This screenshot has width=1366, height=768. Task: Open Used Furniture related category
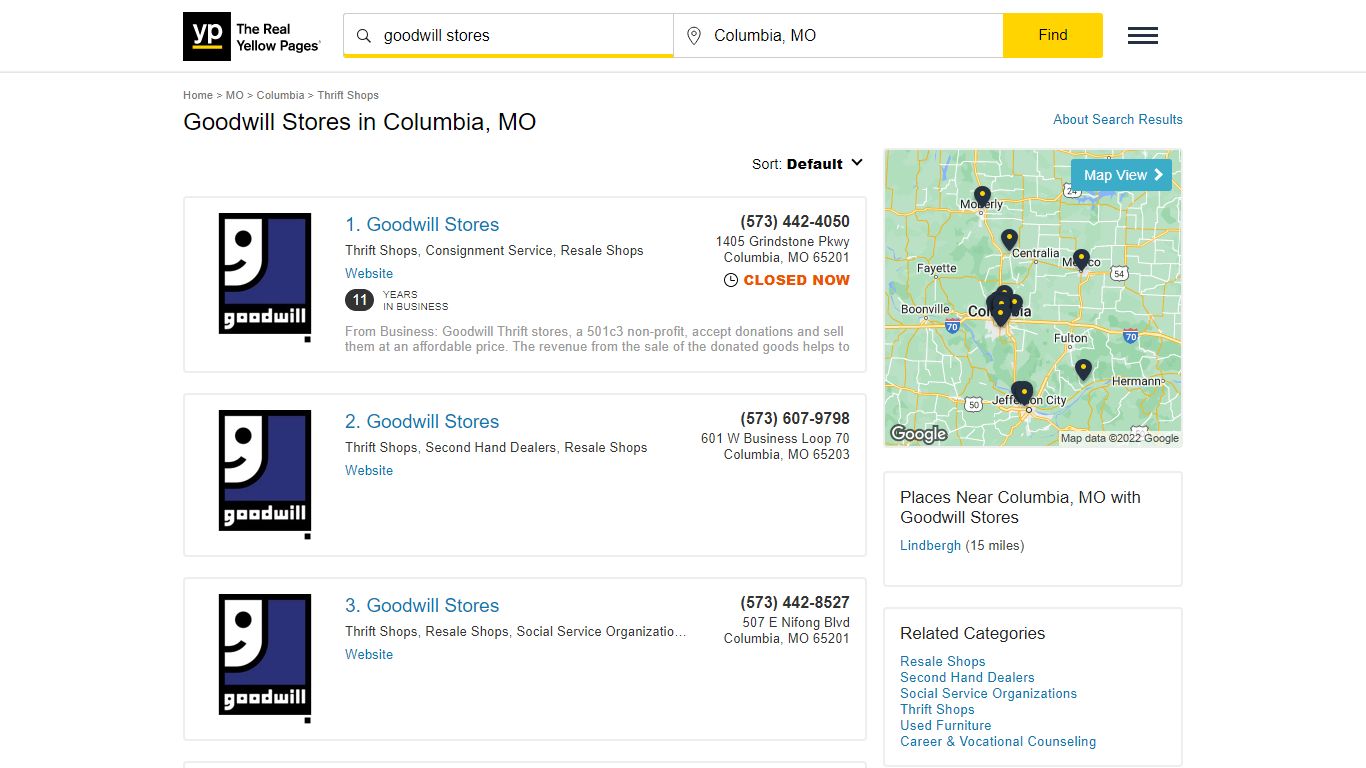[946, 726]
